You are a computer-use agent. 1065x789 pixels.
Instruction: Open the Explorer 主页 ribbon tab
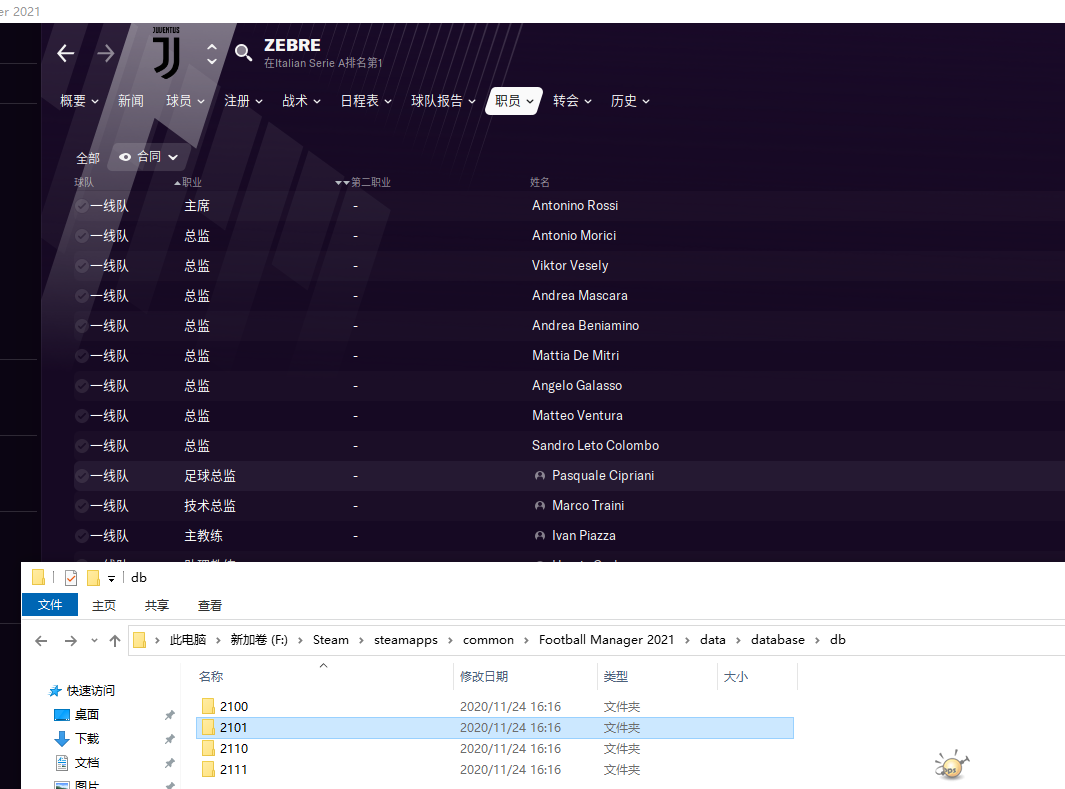point(104,606)
